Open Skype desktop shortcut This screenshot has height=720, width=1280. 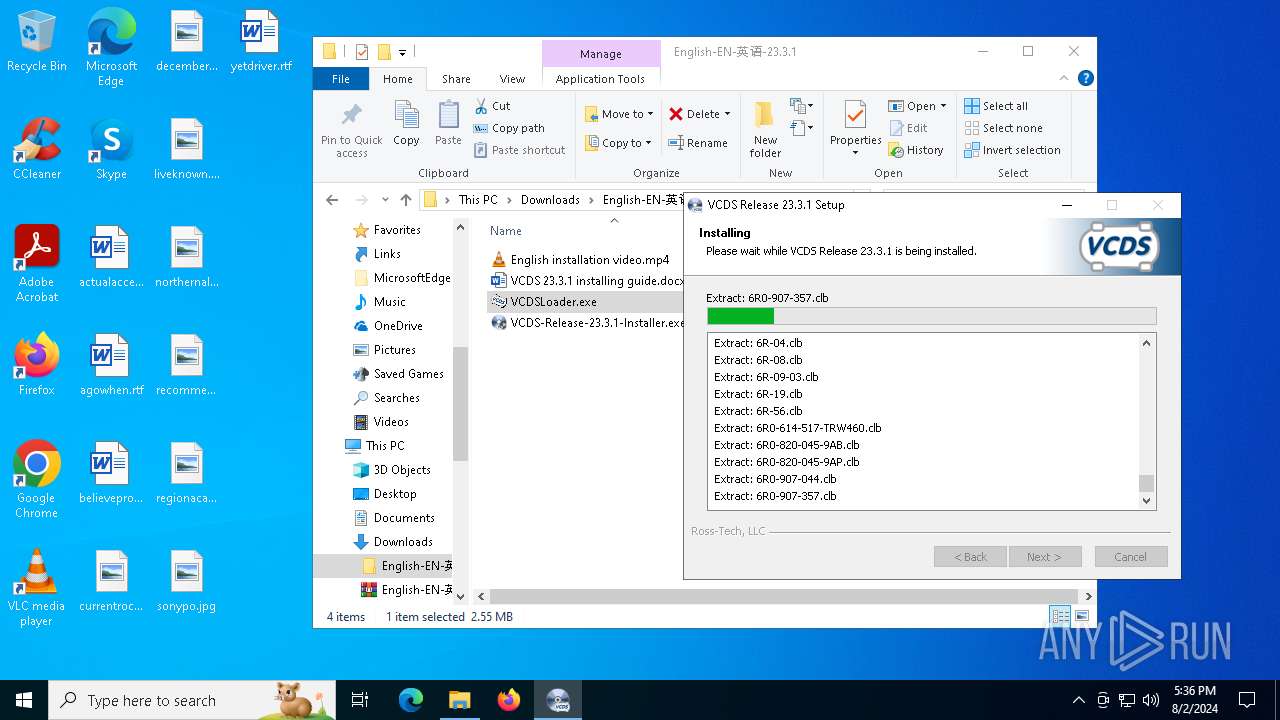111,148
